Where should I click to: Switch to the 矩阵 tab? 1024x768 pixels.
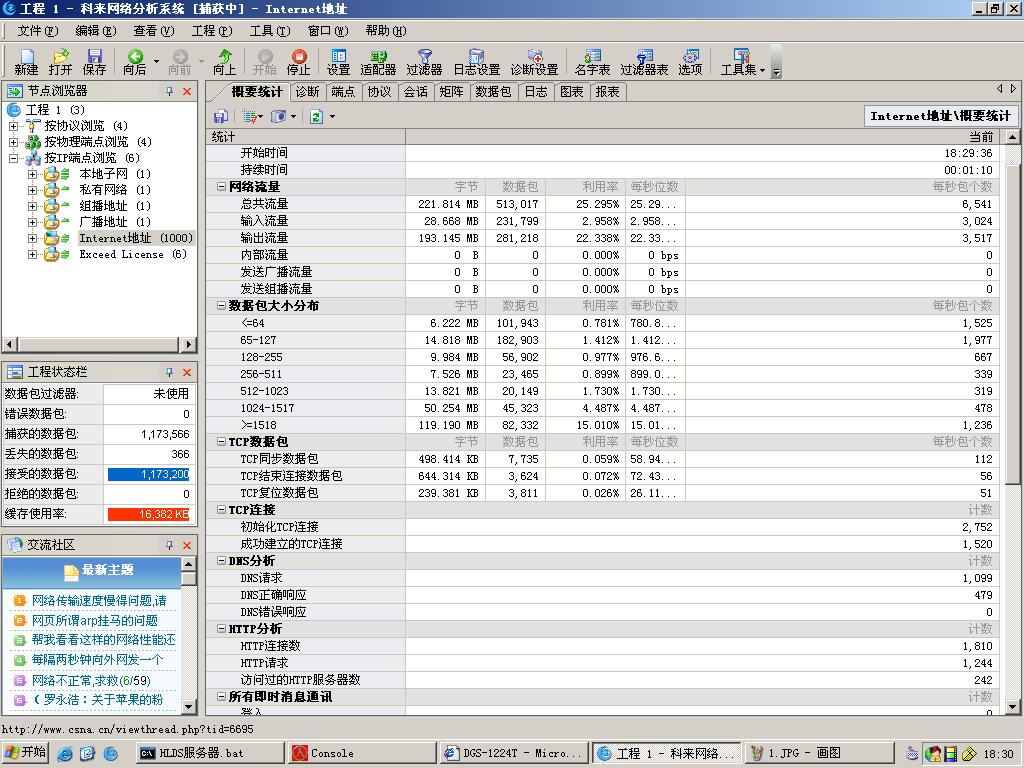[452, 92]
